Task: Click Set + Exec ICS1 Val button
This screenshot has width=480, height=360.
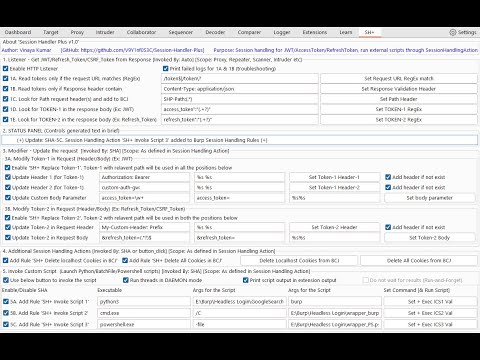Action: pos(430,302)
